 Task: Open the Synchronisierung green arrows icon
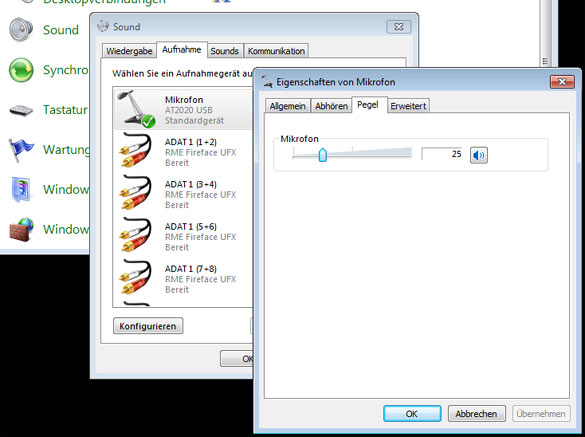[21, 70]
